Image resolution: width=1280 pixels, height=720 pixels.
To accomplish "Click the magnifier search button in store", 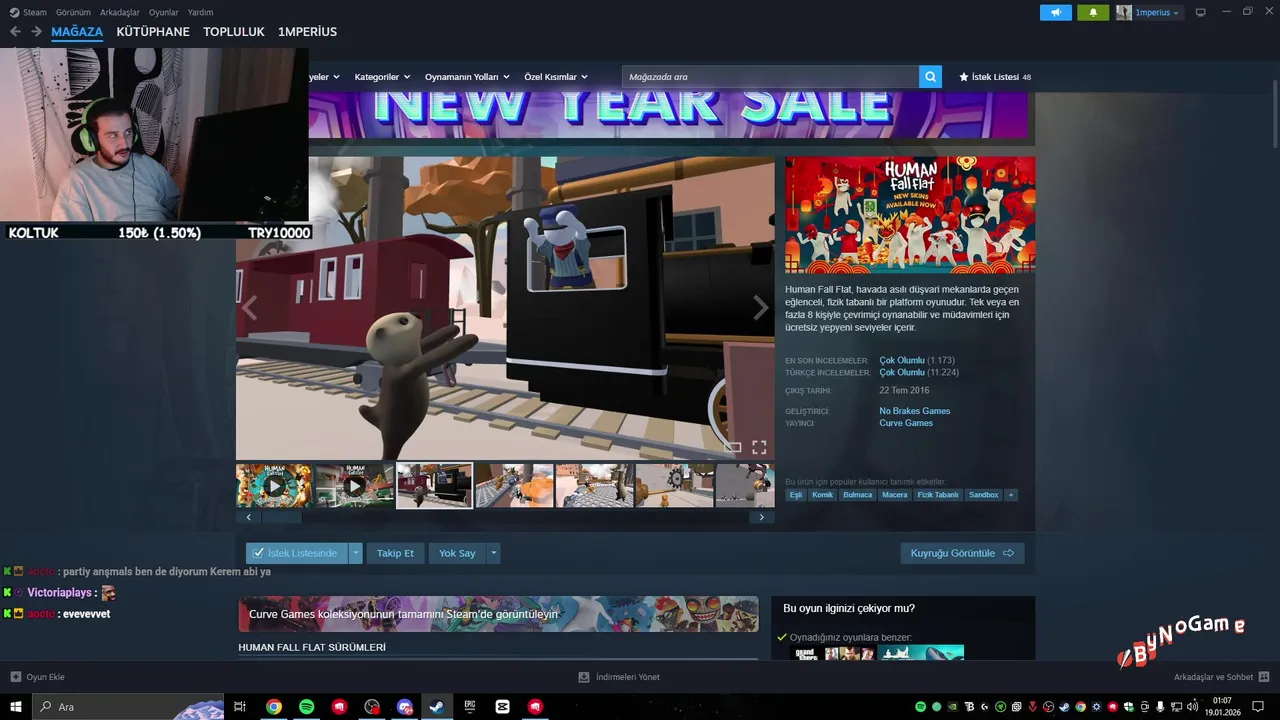I will pos(930,77).
